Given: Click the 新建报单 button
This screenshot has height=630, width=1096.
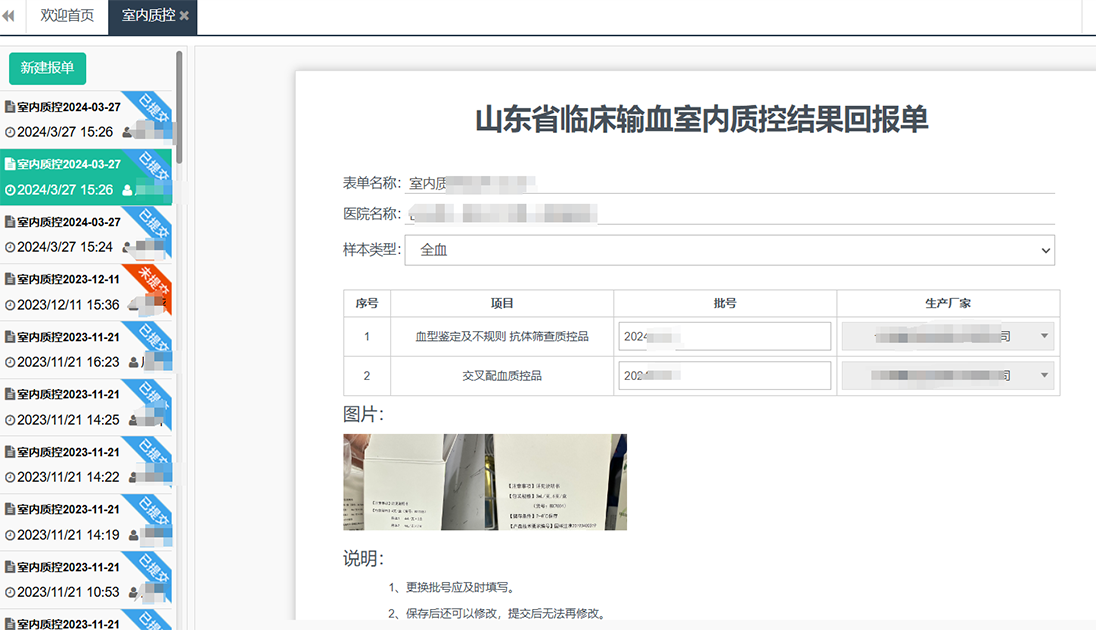Looking at the screenshot, I should pyautogui.click(x=48, y=68).
